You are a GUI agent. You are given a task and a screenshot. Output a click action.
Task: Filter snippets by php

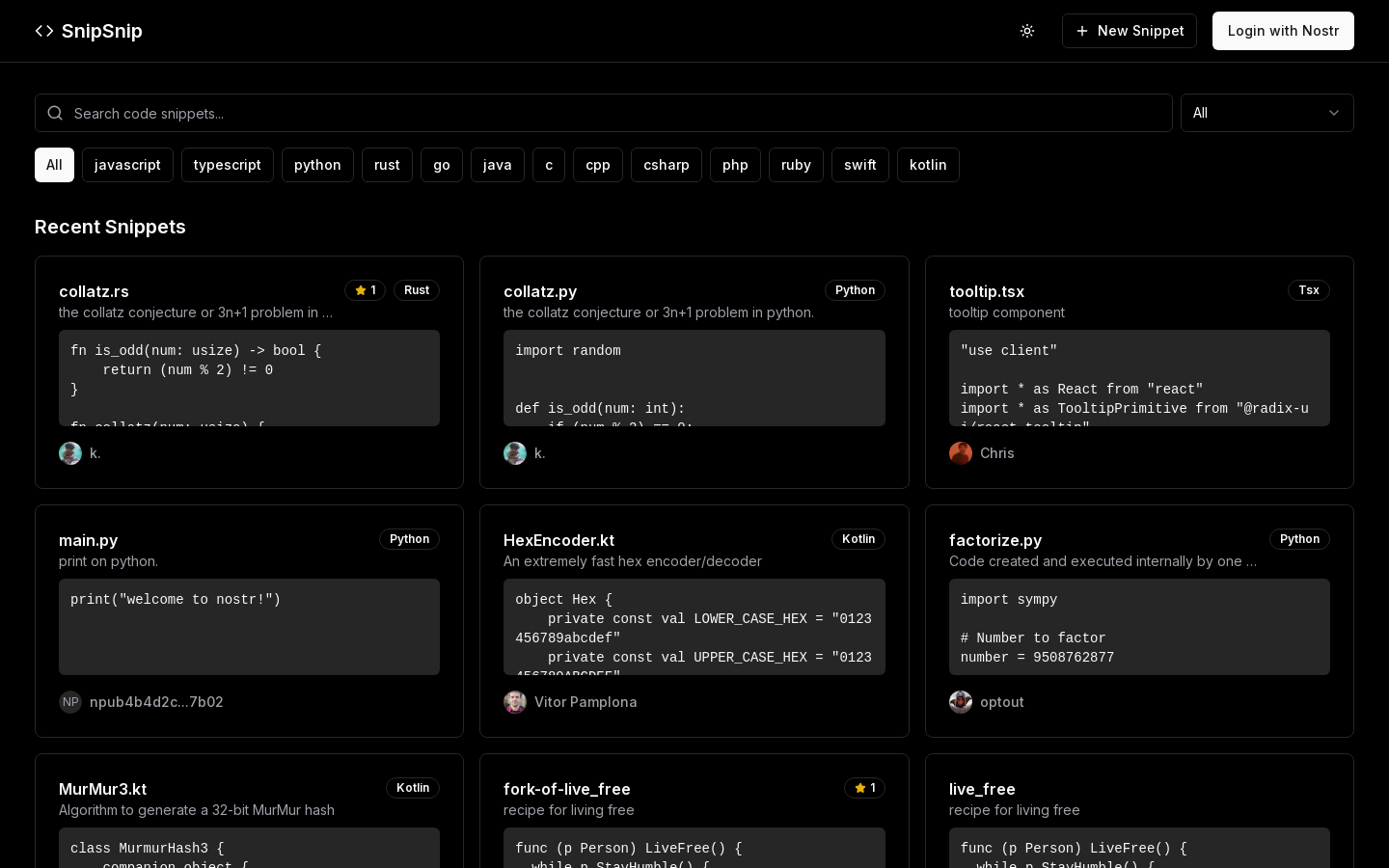735,165
